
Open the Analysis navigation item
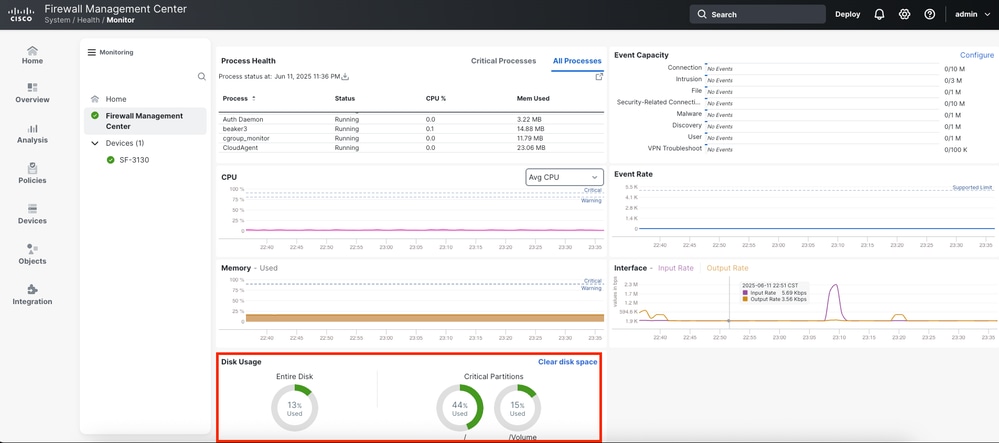coord(32,133)
